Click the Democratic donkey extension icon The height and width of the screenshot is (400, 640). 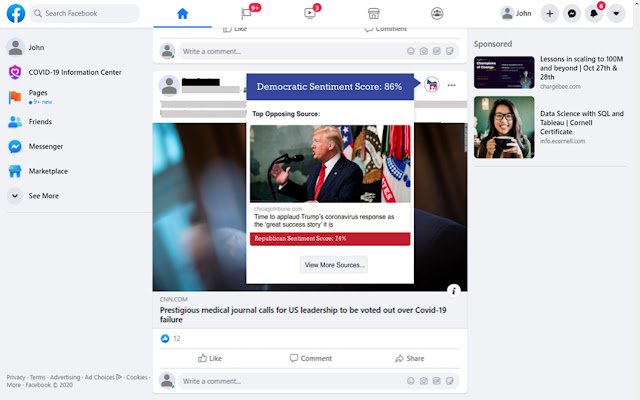(431, 85)
